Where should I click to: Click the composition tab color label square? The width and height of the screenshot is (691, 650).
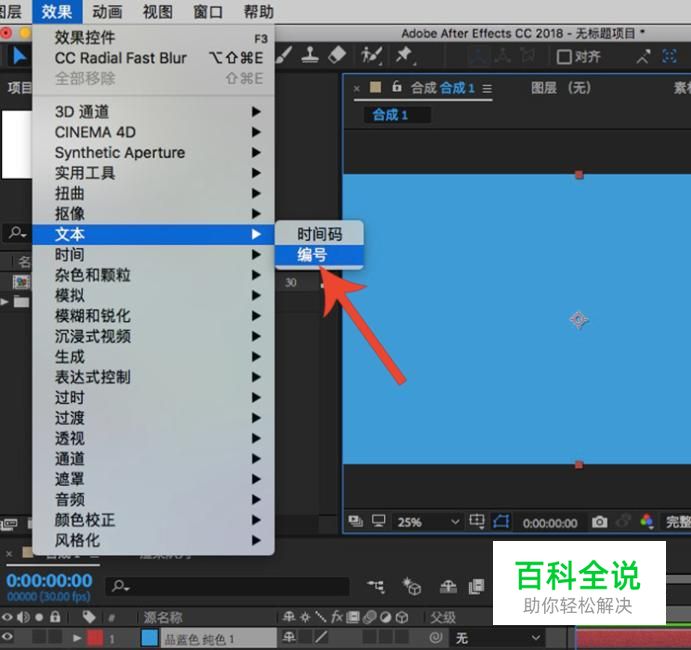(x=375, y=87)
